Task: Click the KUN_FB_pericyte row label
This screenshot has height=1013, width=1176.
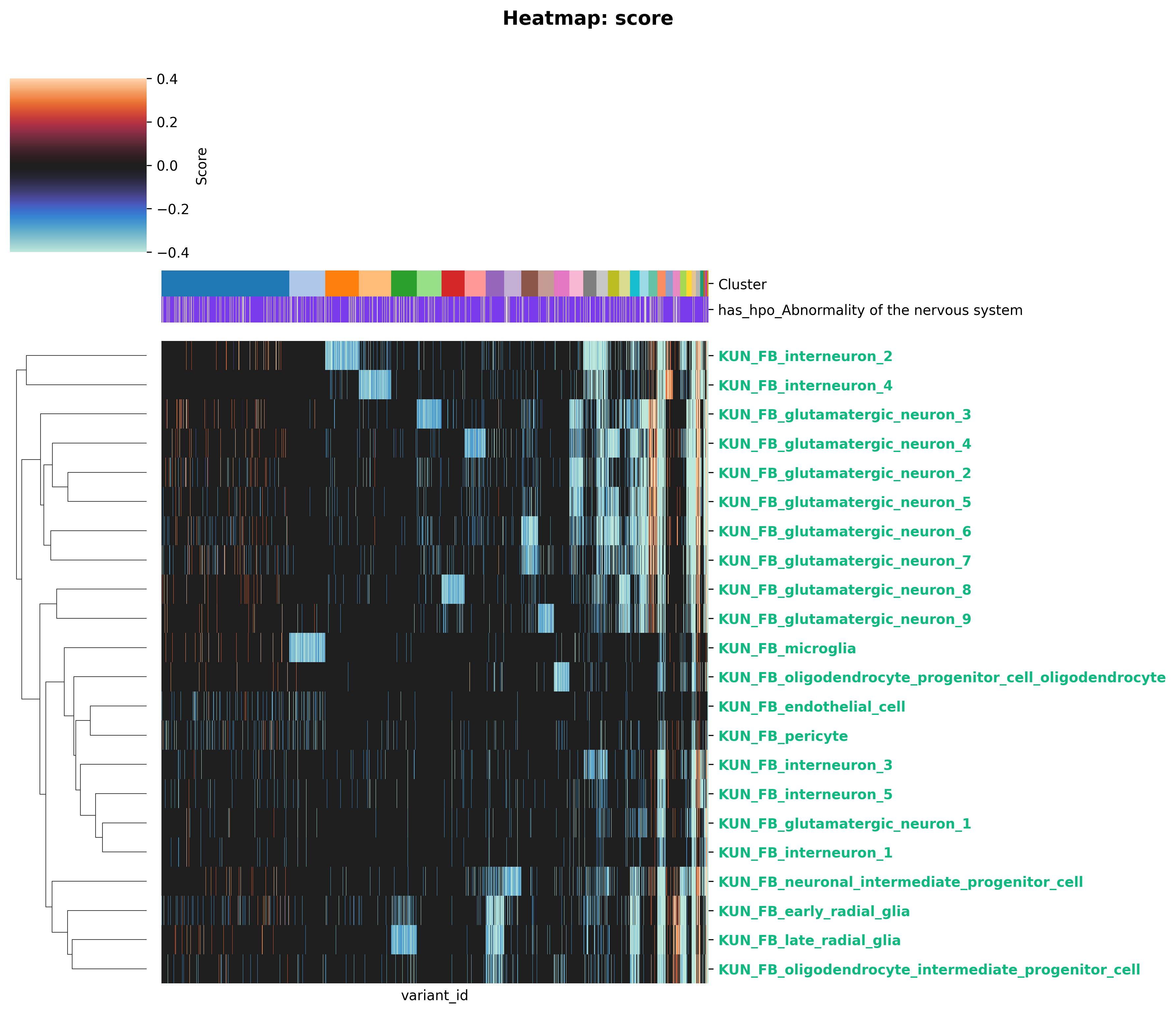Action: coord(783,736)
